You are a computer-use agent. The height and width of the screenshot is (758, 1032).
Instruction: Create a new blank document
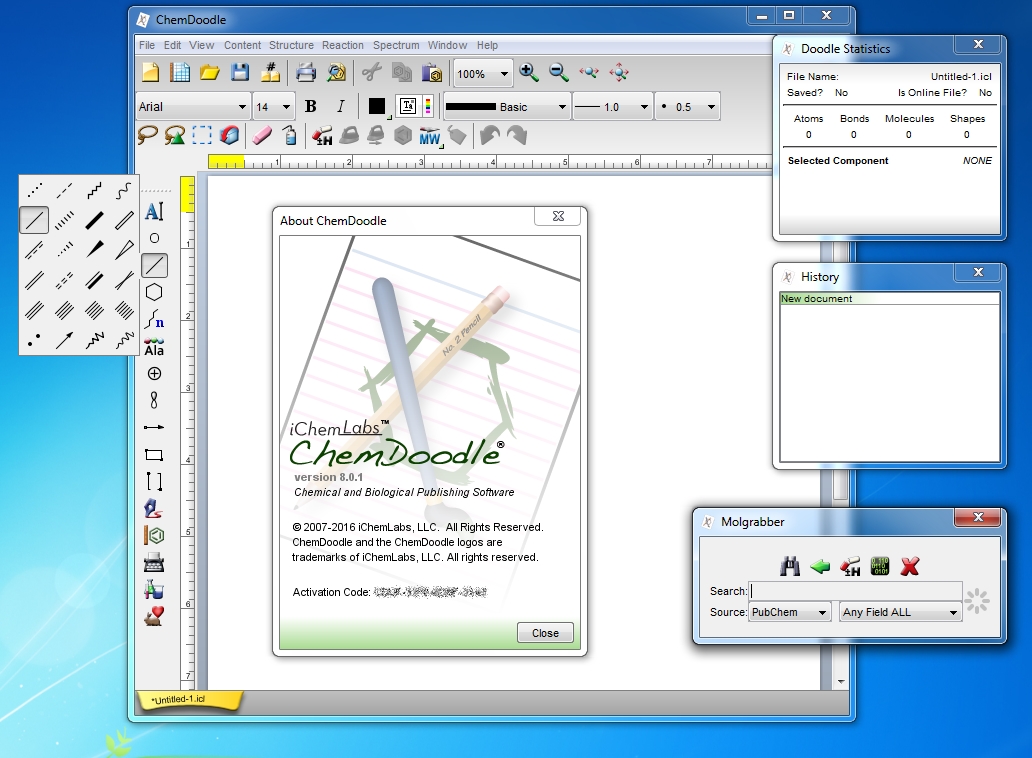click(151, 72)
